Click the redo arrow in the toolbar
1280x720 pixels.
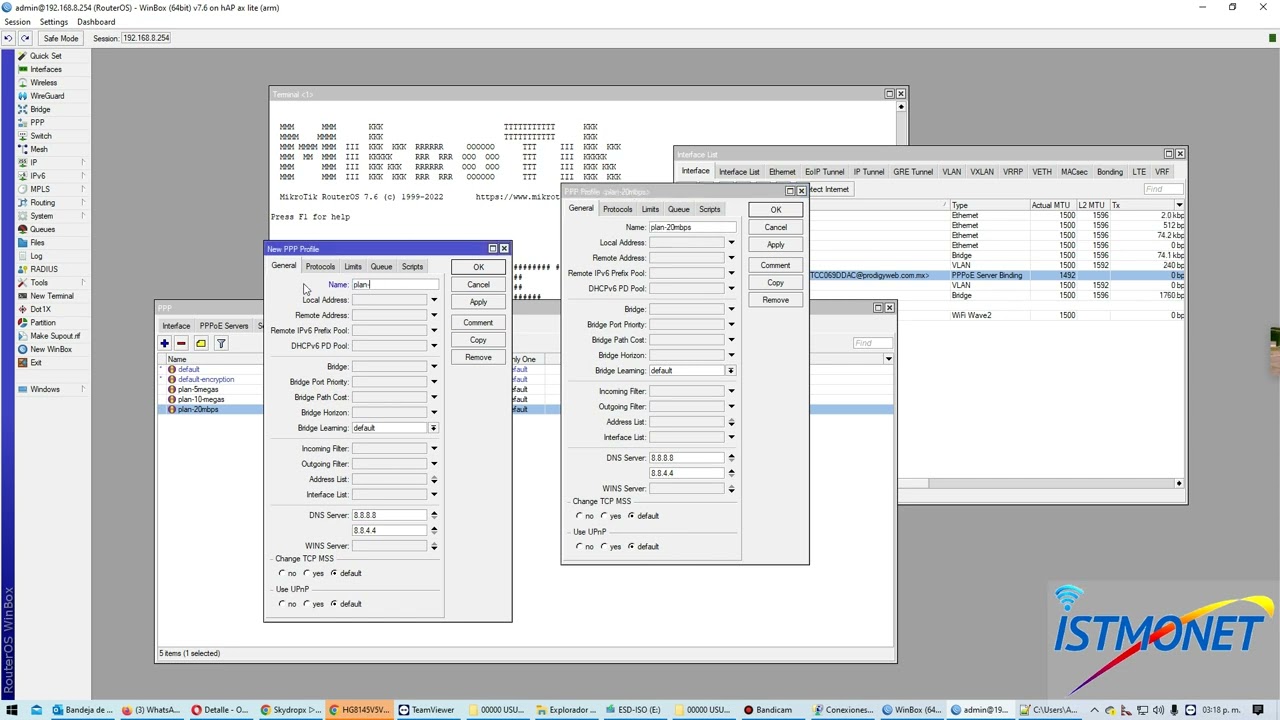pyautogui.click(x=25, y=38)
